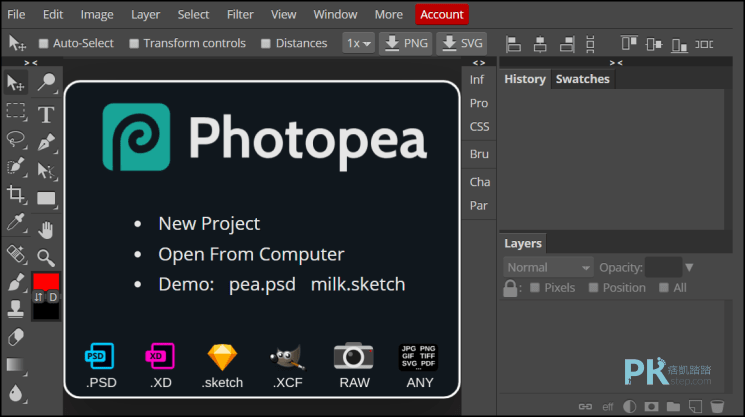Select the Eraser tool
The width and height of the screenshot is (745, 417).
tap(16, 337)
